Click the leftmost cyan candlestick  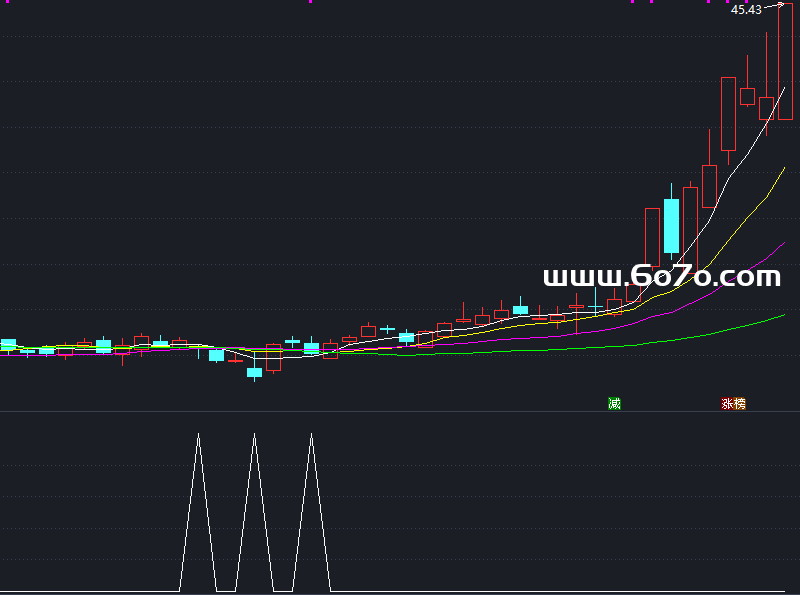[x=8, y=345]
